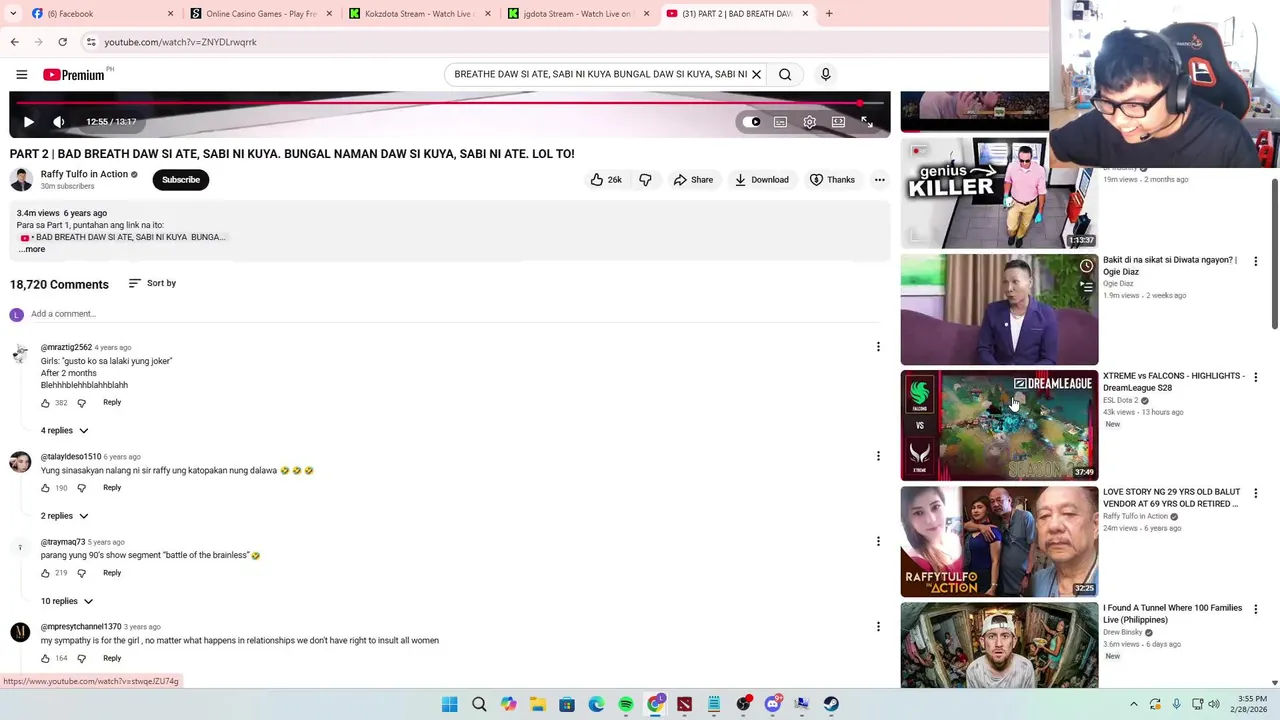Viewport: 1280px width, 720px height.
Task: Open options menu for @traymaq73 comment
Action: pyautogui.click(x=878, y=541)
